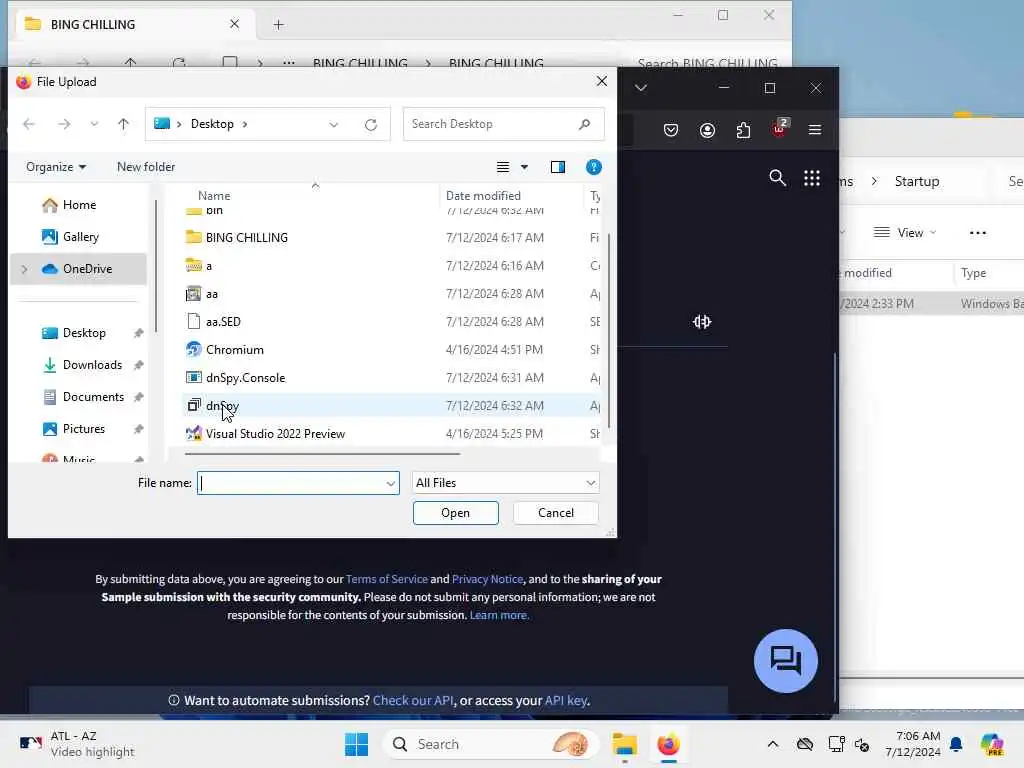Refresh the Desktop folder listing
Viewport: 1024px width, 768px height.
[x=371, y=124]
